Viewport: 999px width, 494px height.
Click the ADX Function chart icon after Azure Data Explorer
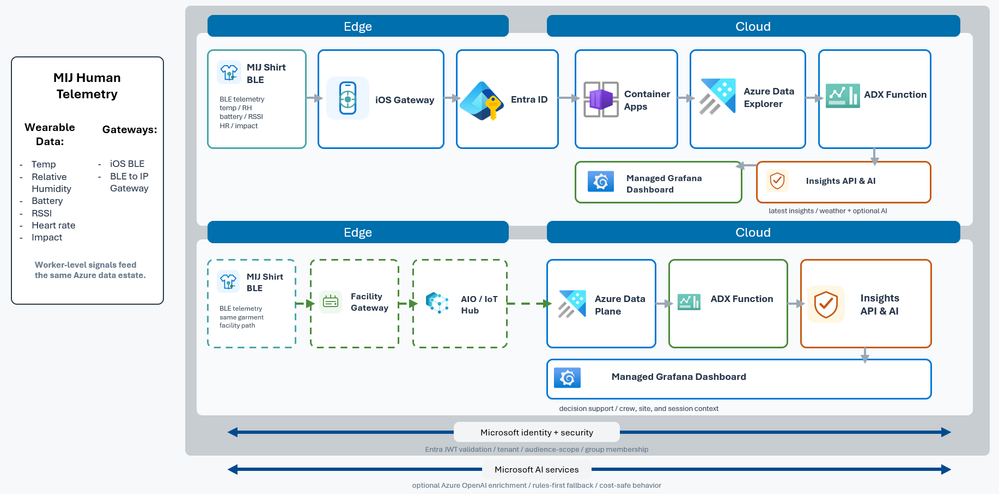tap(842, 96)
